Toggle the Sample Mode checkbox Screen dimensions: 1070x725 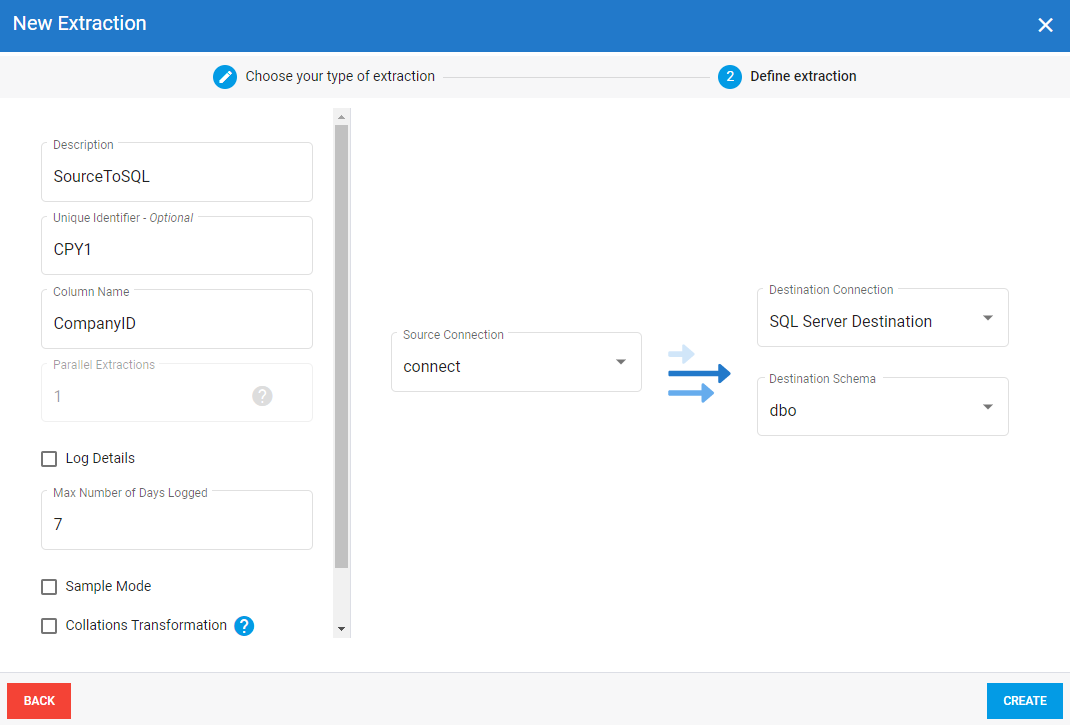[x=49, y=587]
